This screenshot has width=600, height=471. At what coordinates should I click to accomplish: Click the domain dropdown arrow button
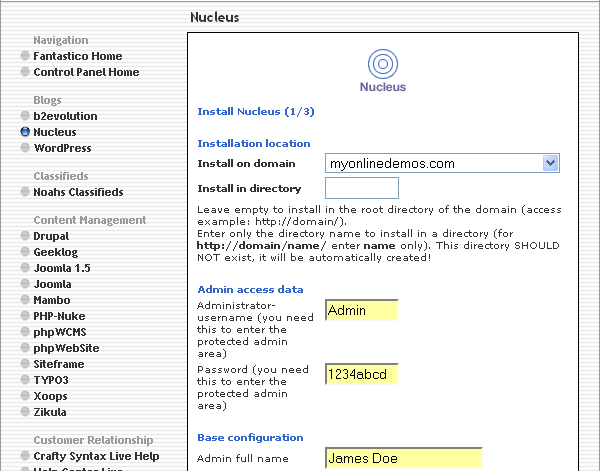pos(551,163)
